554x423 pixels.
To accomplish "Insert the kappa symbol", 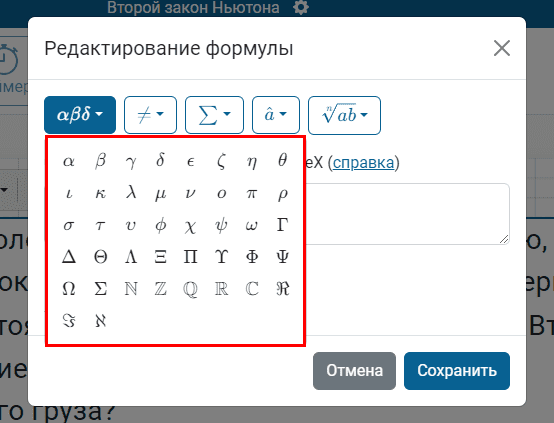I will (101, 193).
